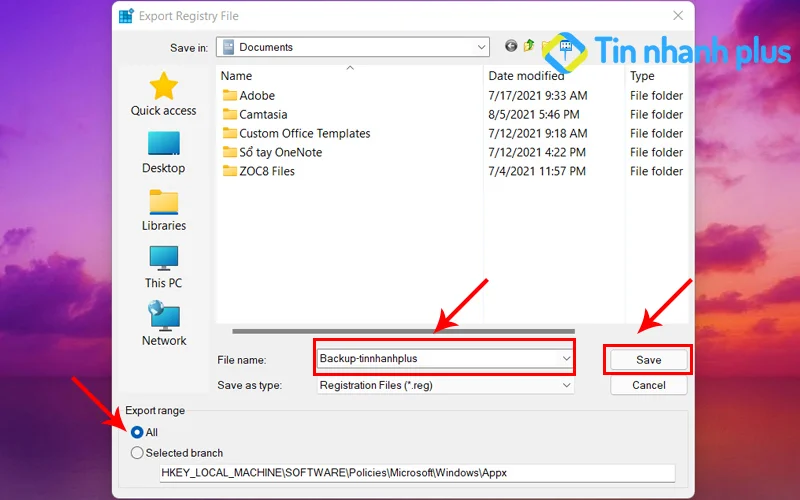Go to Desktop in places bar
Image resolution: width=800 pixels, height=500 pixels.
(163, 153)
